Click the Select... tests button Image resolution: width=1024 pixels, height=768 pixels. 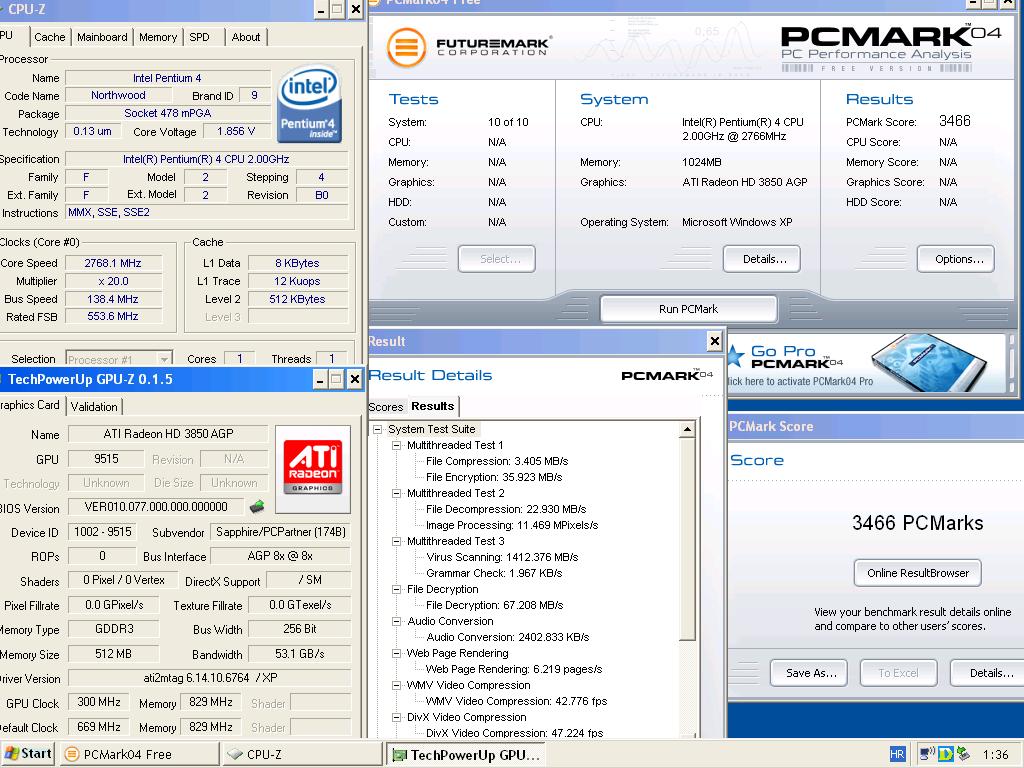(x=497, y=259)
